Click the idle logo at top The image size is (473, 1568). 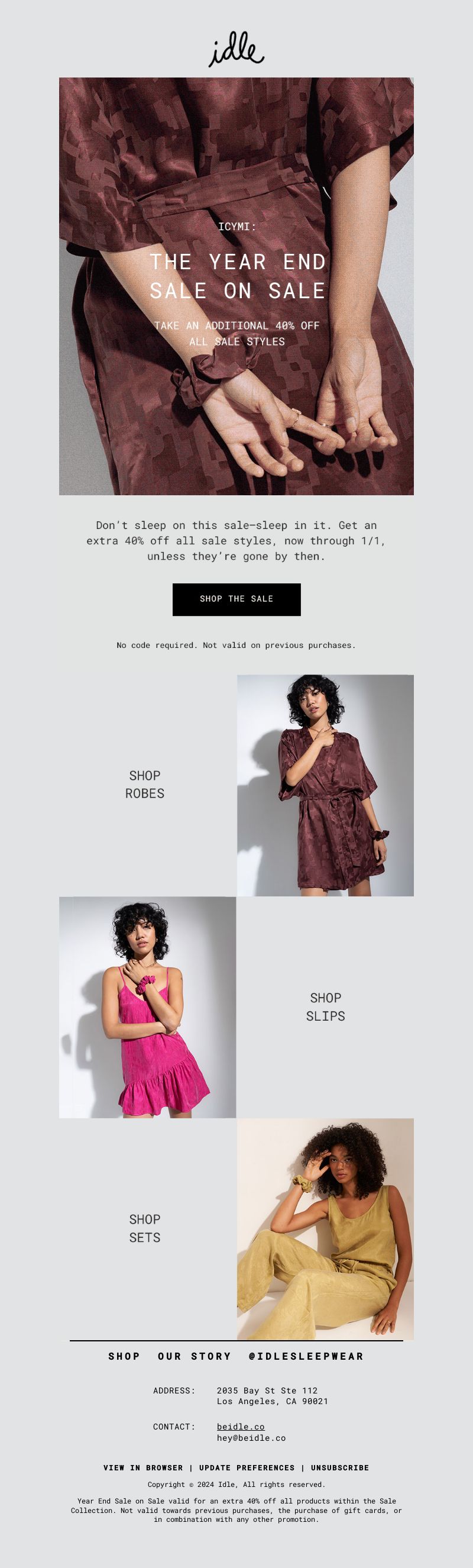[237, 49]
